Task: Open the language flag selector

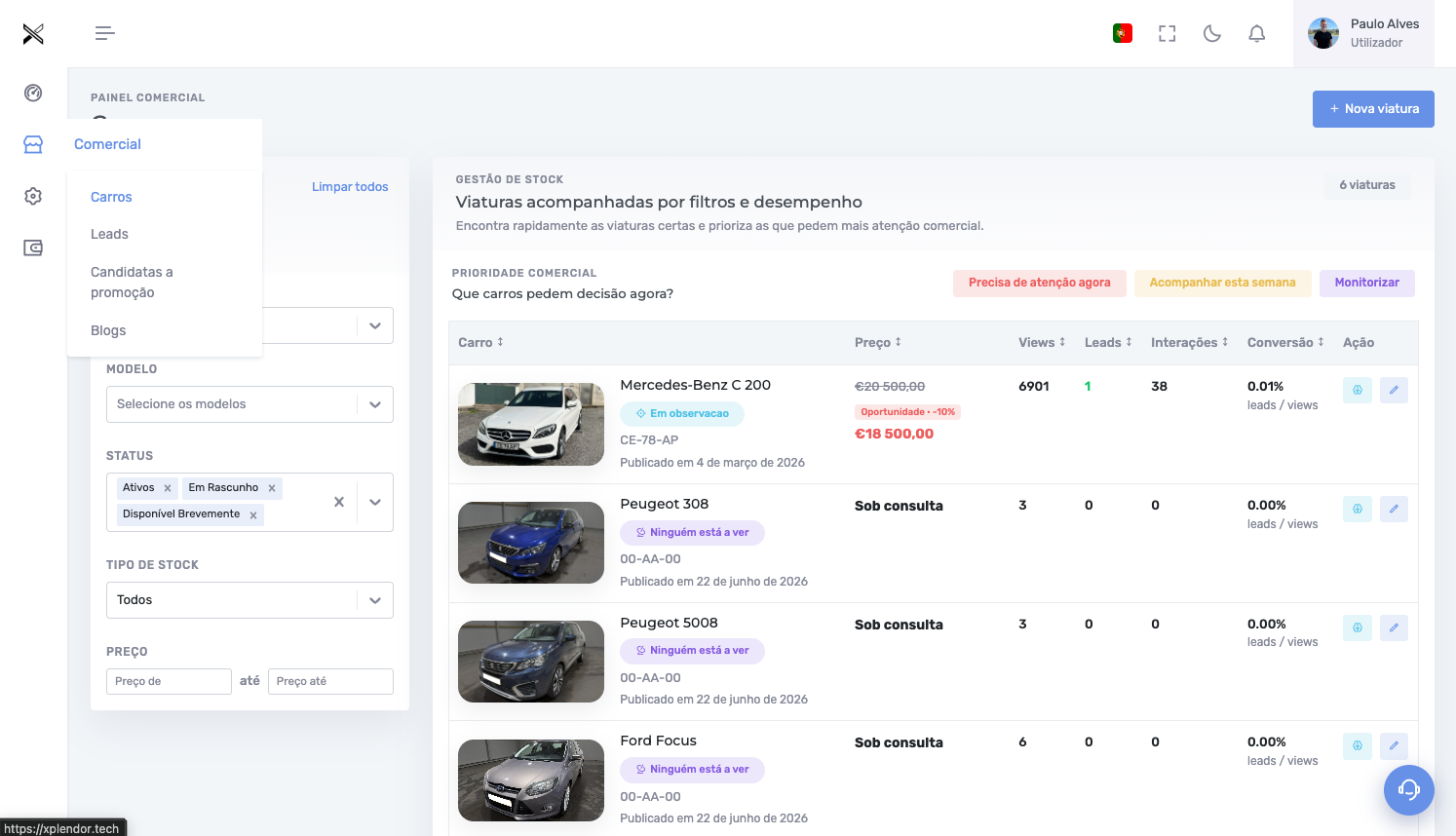Action: coord(1123,33)
